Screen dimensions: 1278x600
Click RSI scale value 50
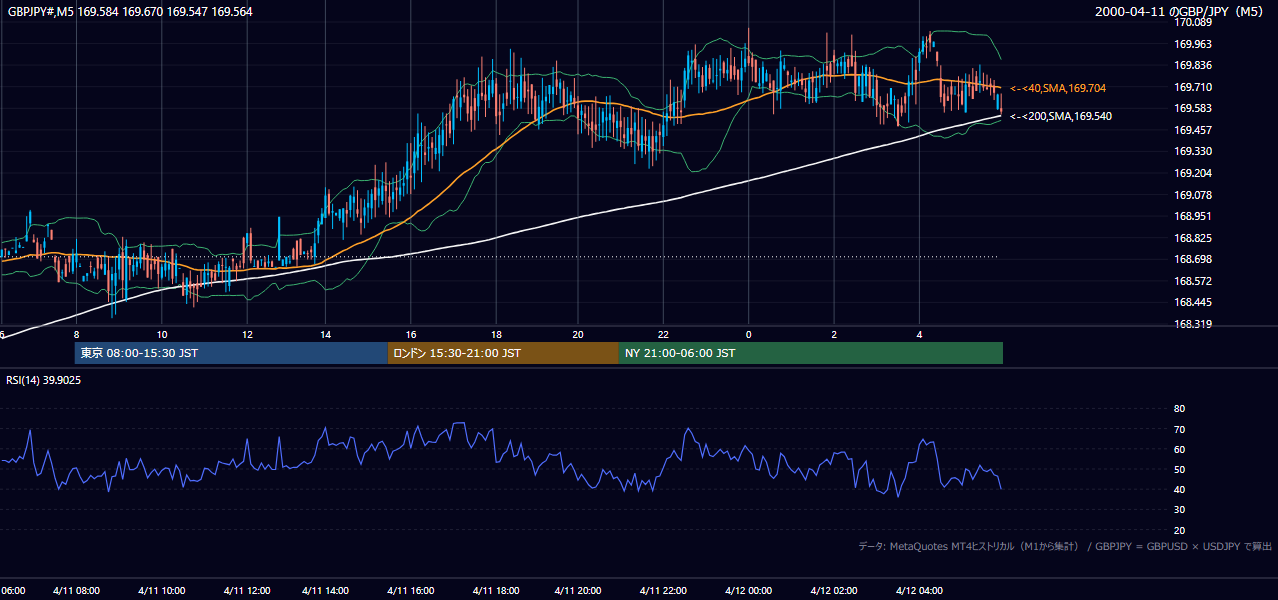coord(1179,469)
